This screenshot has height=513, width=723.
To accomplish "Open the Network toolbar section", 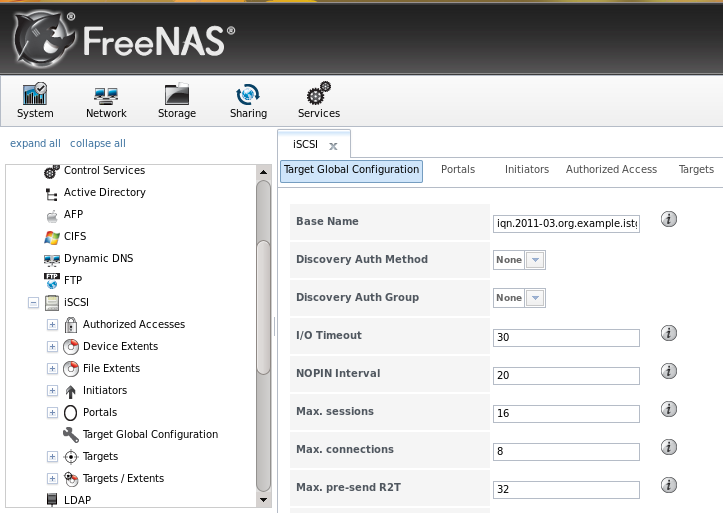I will tap(106, 100).
